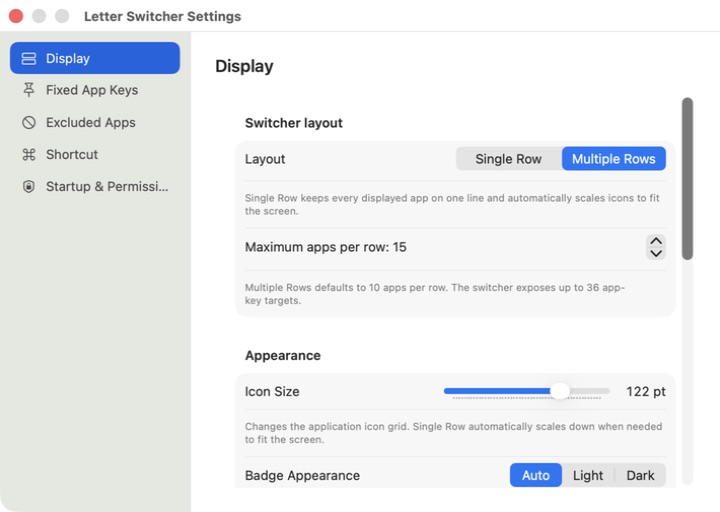Click the Badge Appearance label
This screenshot has height=512, width=720.
(x=302, y=475)
